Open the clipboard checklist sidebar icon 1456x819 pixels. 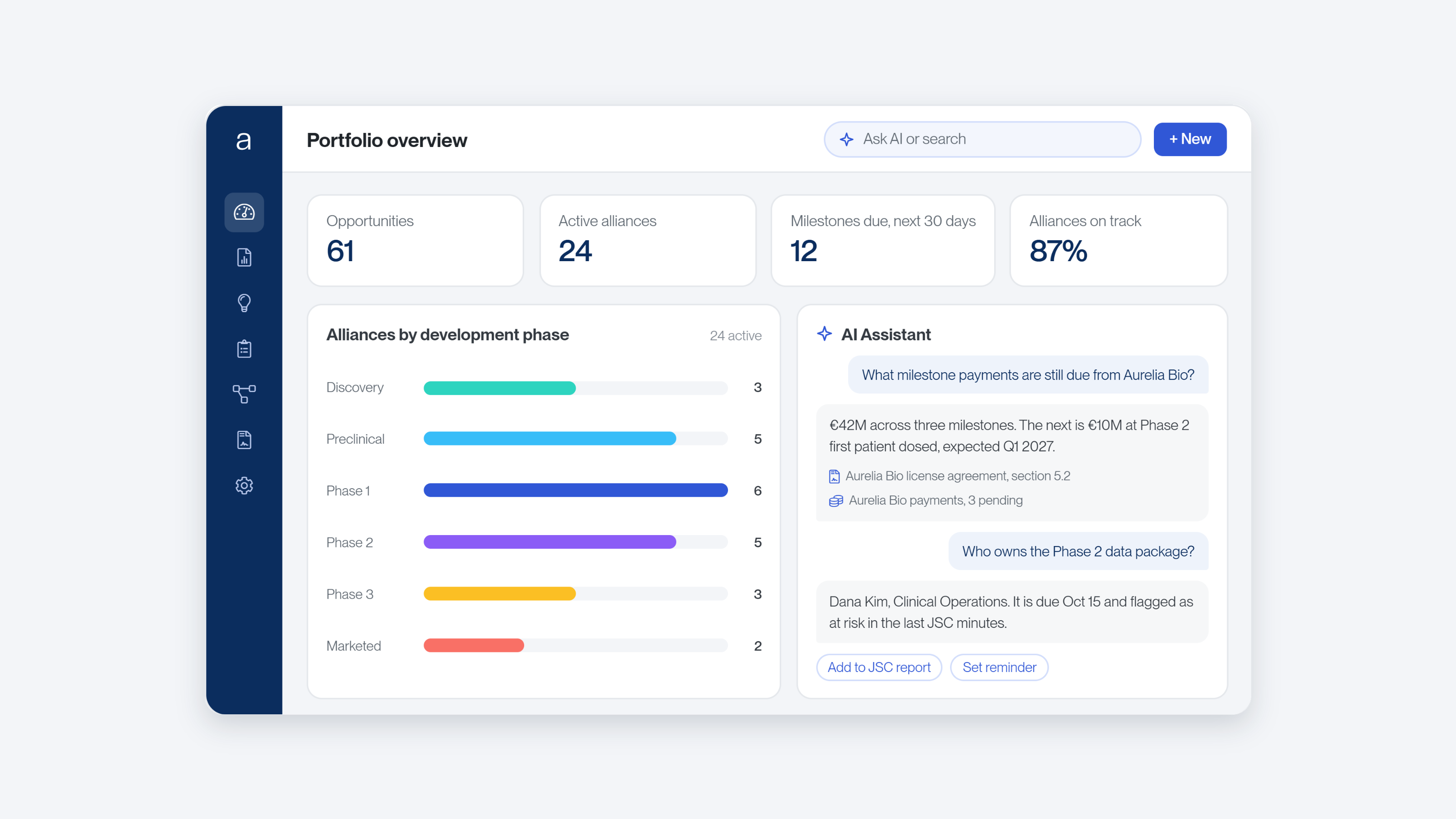(x=244, y=349)
